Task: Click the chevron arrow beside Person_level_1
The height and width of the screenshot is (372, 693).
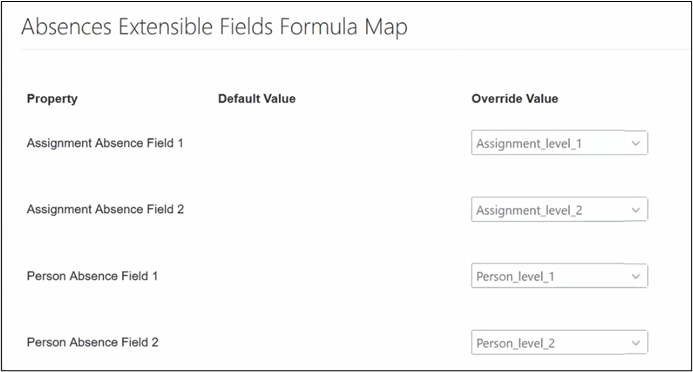Action: (x=636, y=277)
